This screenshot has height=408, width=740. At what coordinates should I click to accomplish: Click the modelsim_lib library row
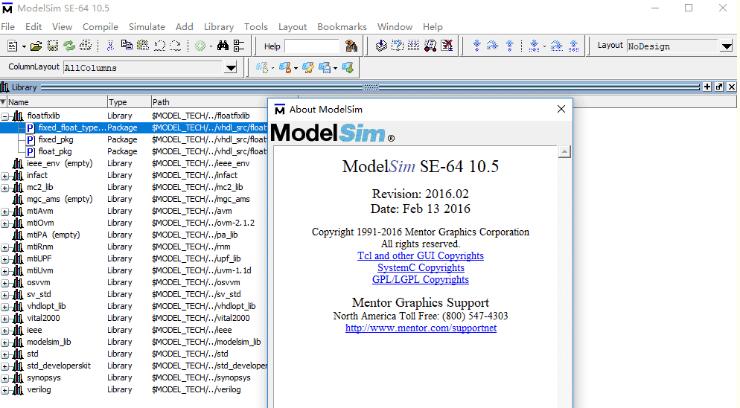(x=134, y=341)
